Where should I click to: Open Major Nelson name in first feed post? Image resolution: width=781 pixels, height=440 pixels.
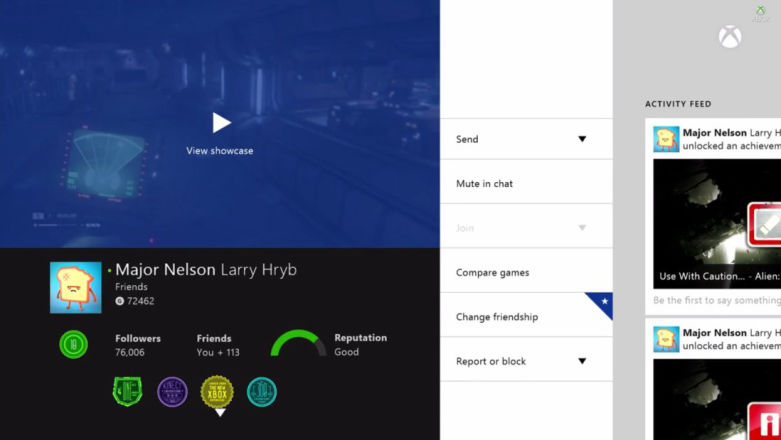tap(715, 133)
